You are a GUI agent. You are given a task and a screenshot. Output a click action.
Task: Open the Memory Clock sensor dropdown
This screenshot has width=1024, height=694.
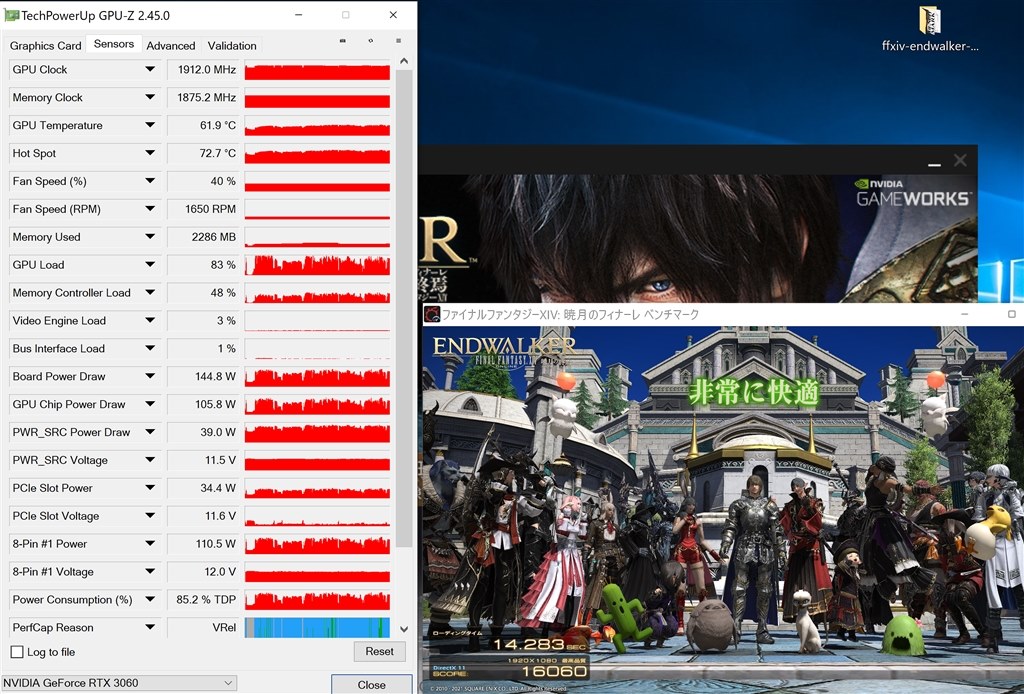click(150, 97)
